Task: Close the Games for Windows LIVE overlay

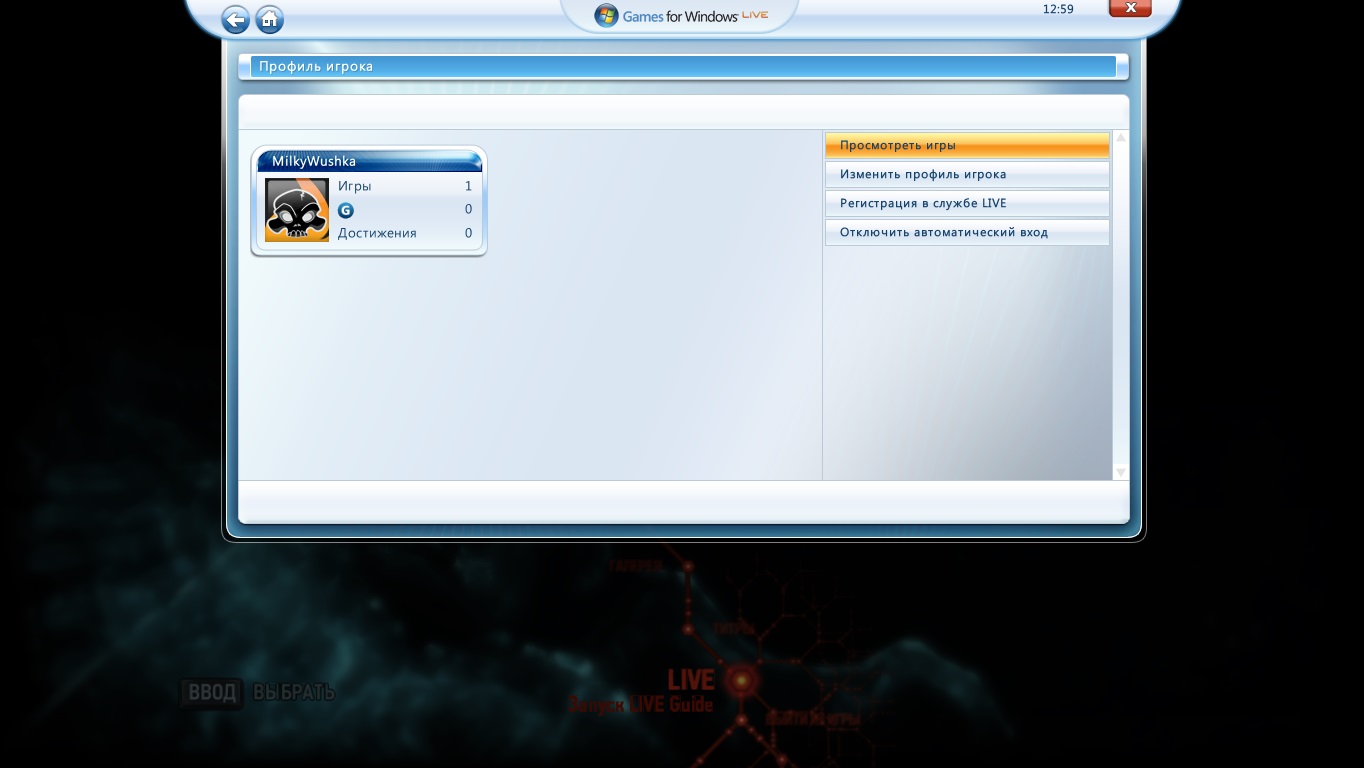Action: coord(1130,8)
